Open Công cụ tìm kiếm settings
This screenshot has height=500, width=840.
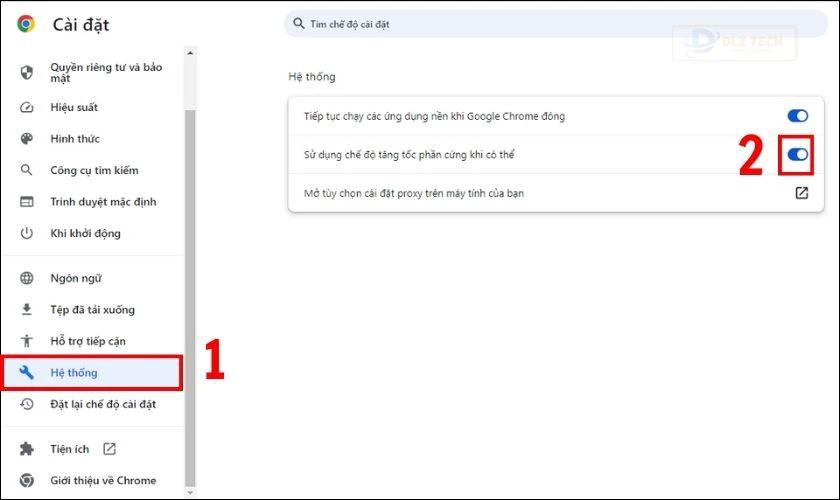tap(92, 170)
